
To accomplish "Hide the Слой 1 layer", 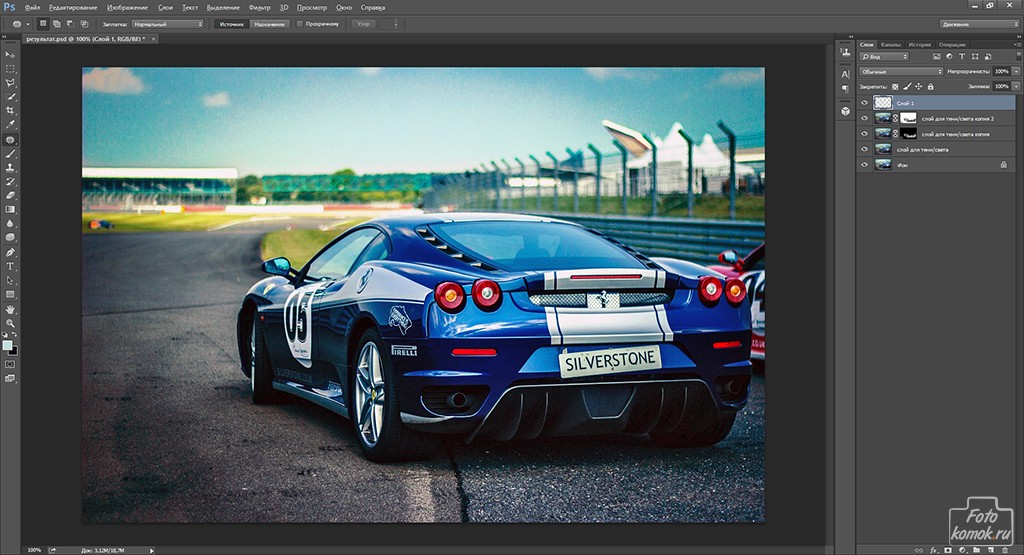I will tap(865, 103).
